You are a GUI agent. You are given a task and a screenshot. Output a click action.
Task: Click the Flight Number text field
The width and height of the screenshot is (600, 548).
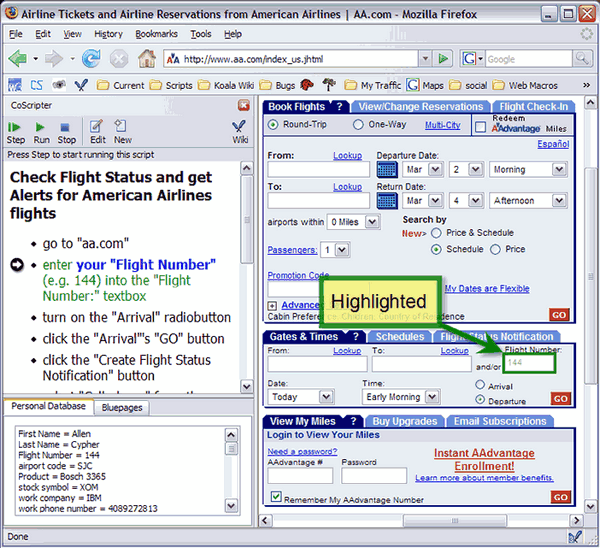[529, 362]
